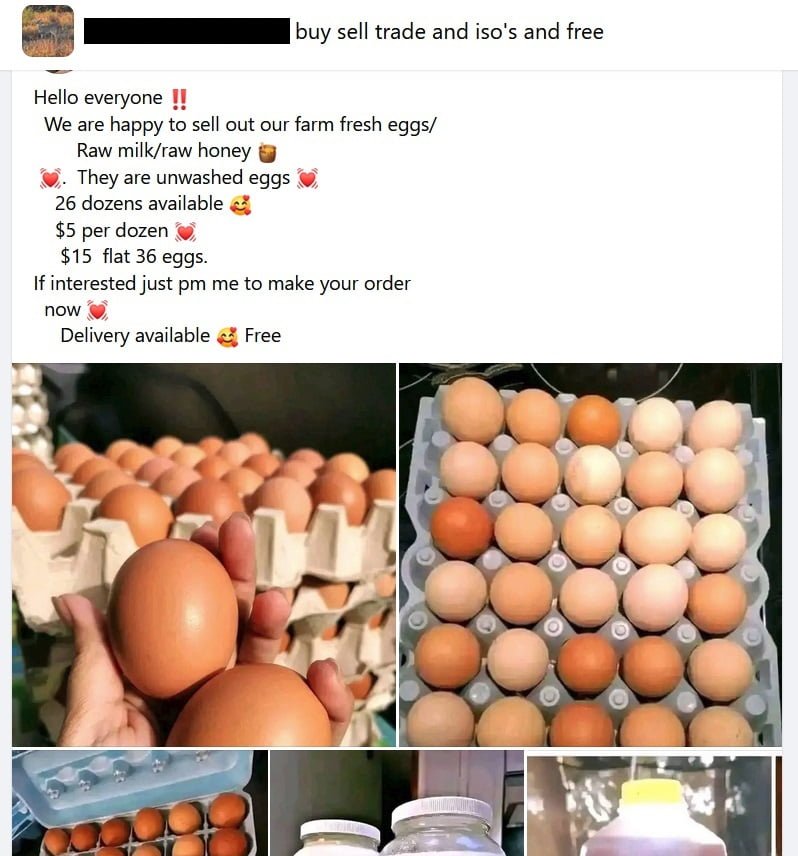Open the photo of hand holding eggs
Image resolution: width=798 pixels, height=856 pixels.
point(204,555)
